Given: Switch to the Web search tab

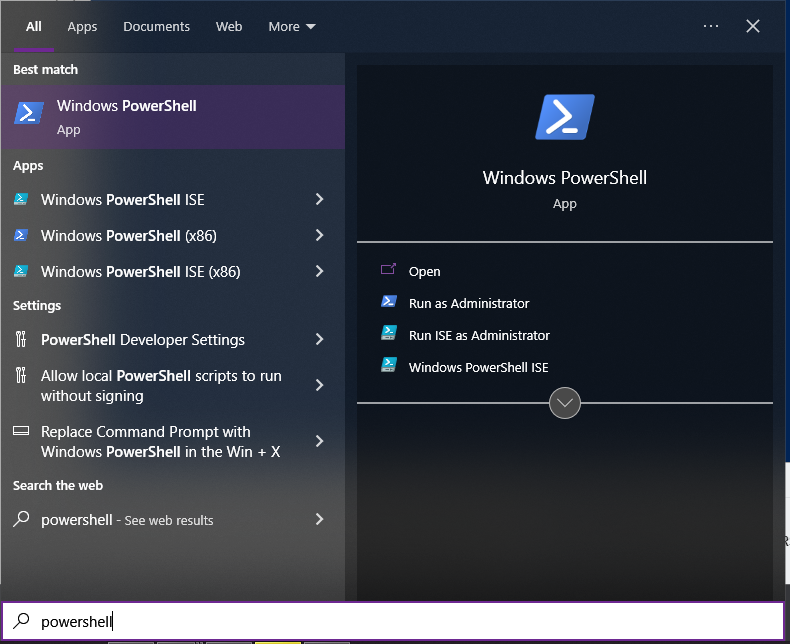Looking at the screenshot, I should 229,27.
